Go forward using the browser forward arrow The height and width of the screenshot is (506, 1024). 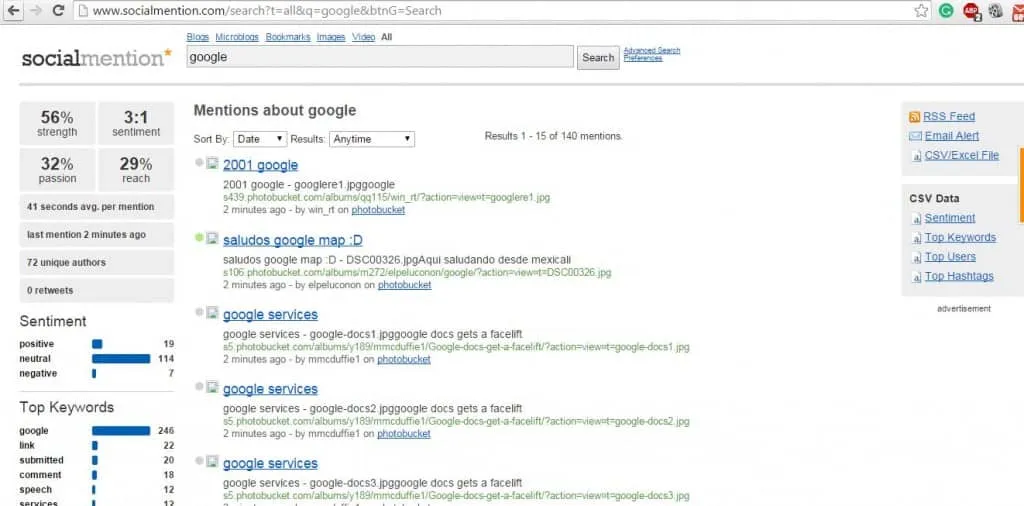(x=35, y=10)
